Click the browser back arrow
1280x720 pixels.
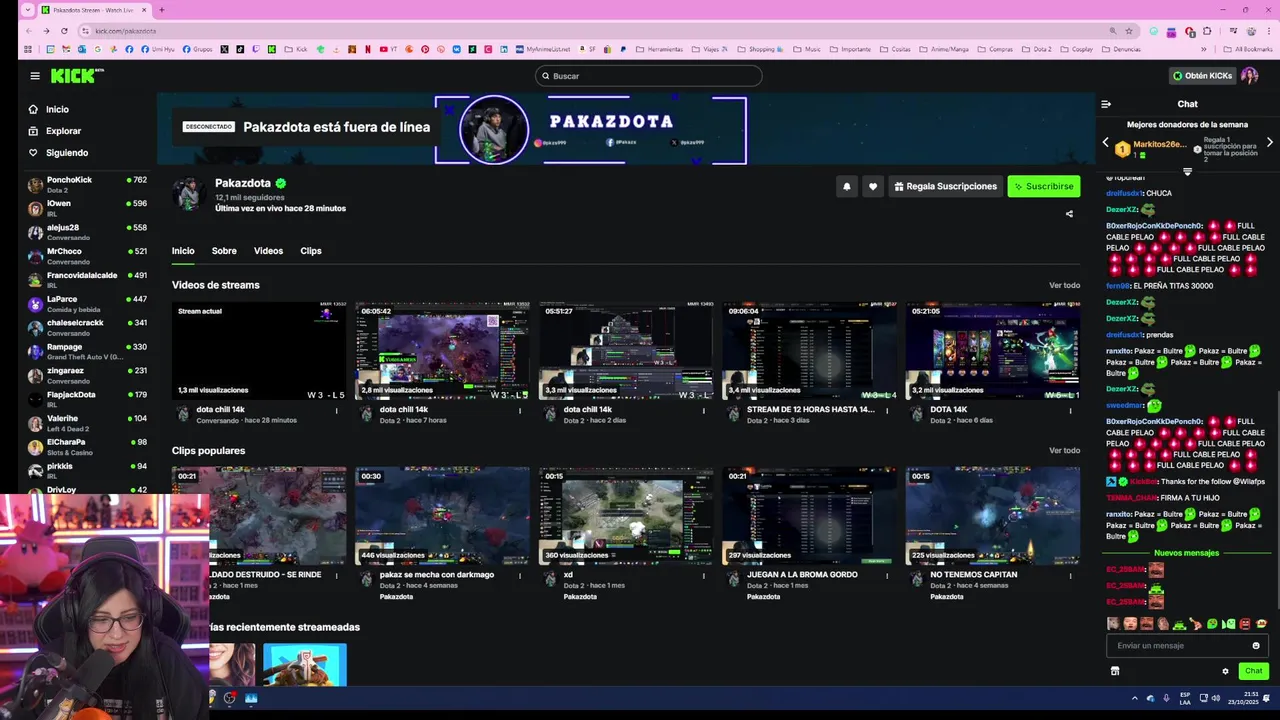(29, 31)
